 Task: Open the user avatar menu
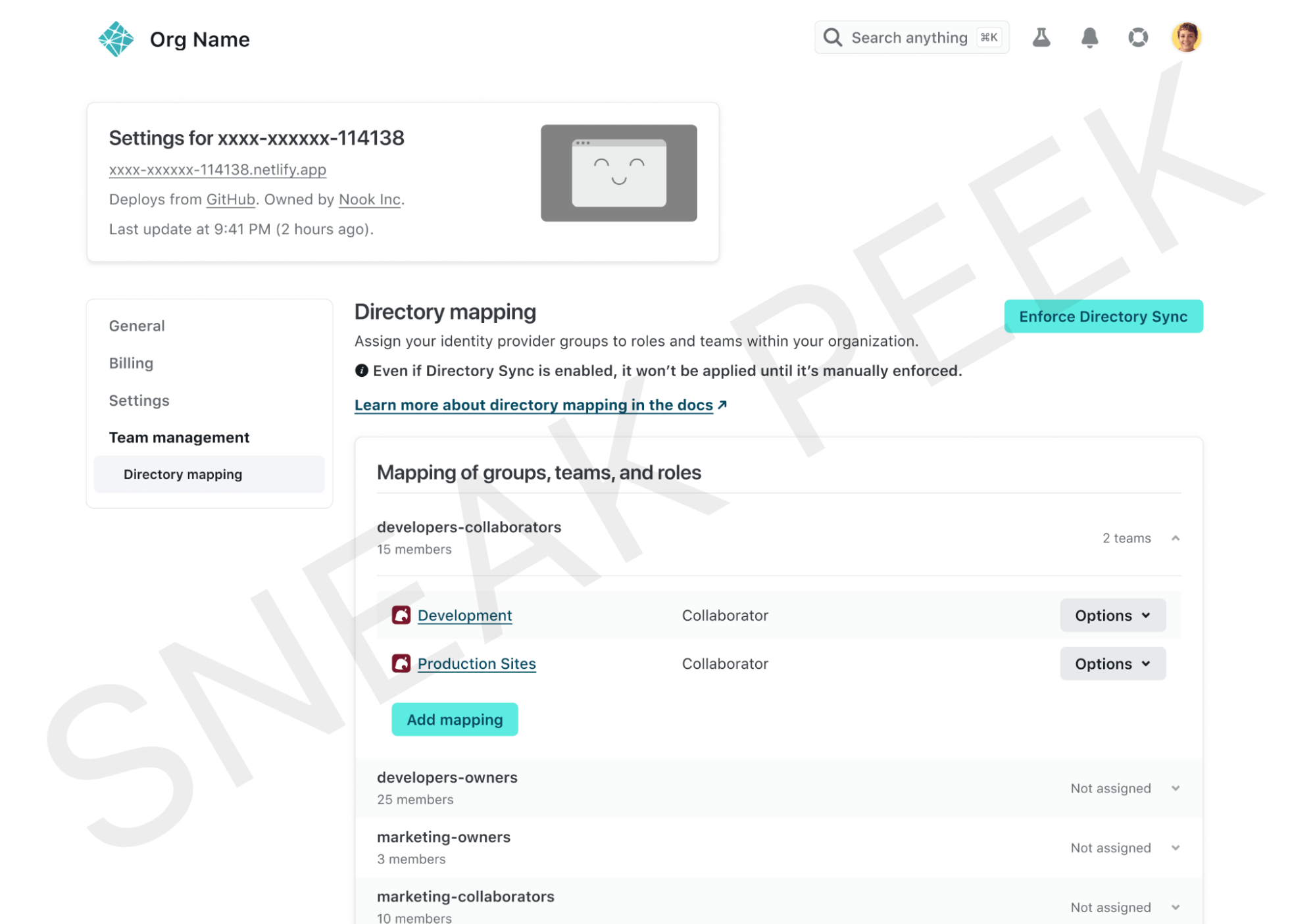[x=1186, y=37]
